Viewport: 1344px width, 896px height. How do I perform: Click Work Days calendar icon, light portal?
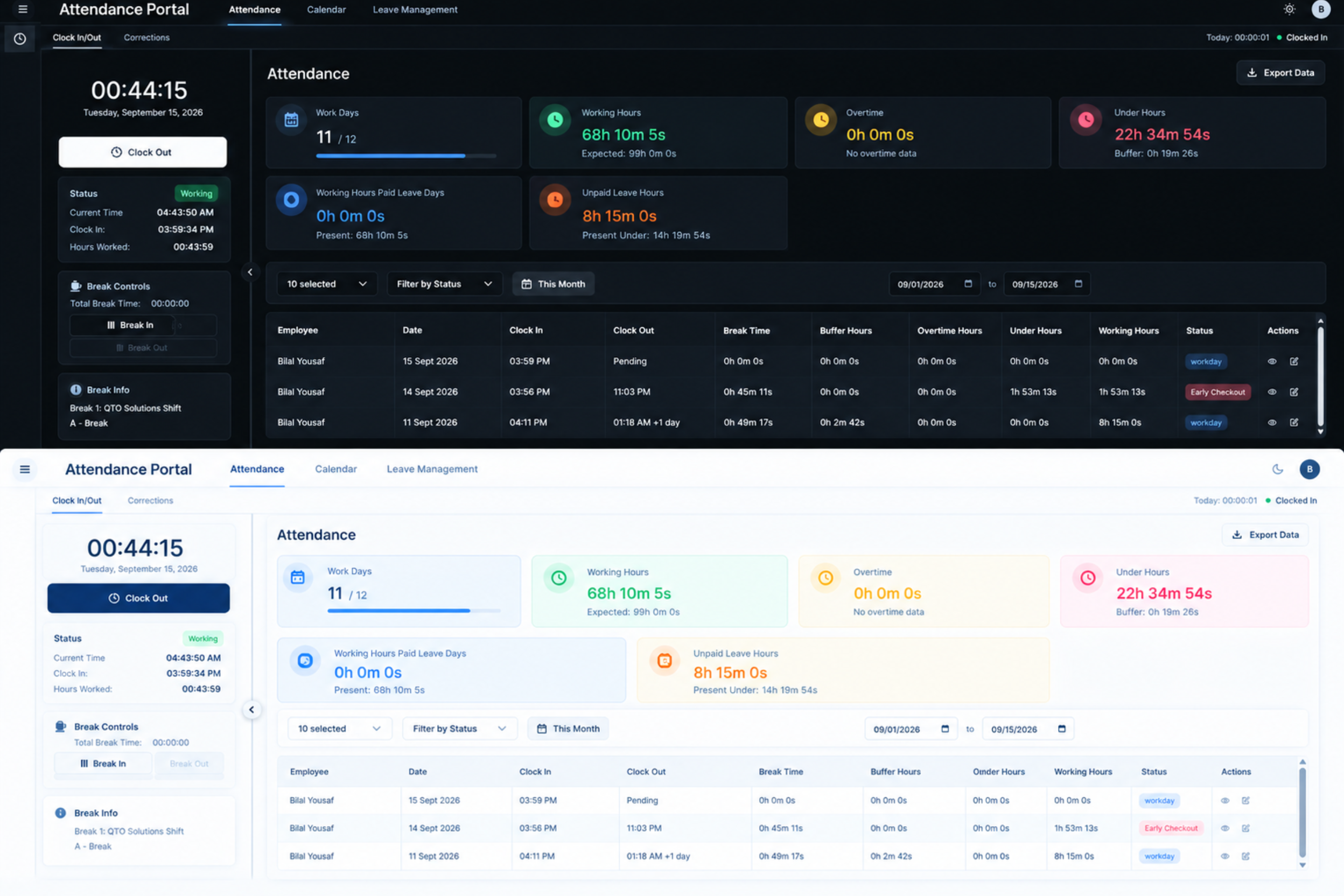click(298, 577)
